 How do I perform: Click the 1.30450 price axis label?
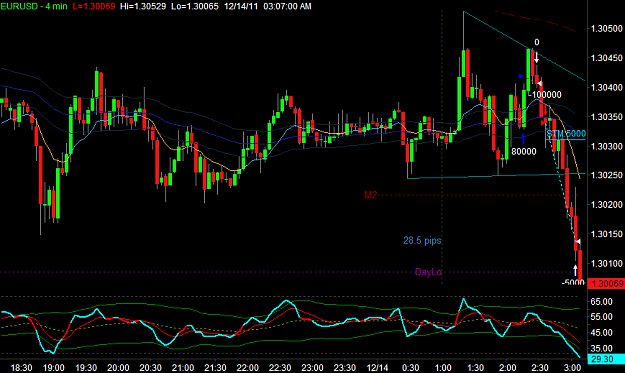[606, 58]
